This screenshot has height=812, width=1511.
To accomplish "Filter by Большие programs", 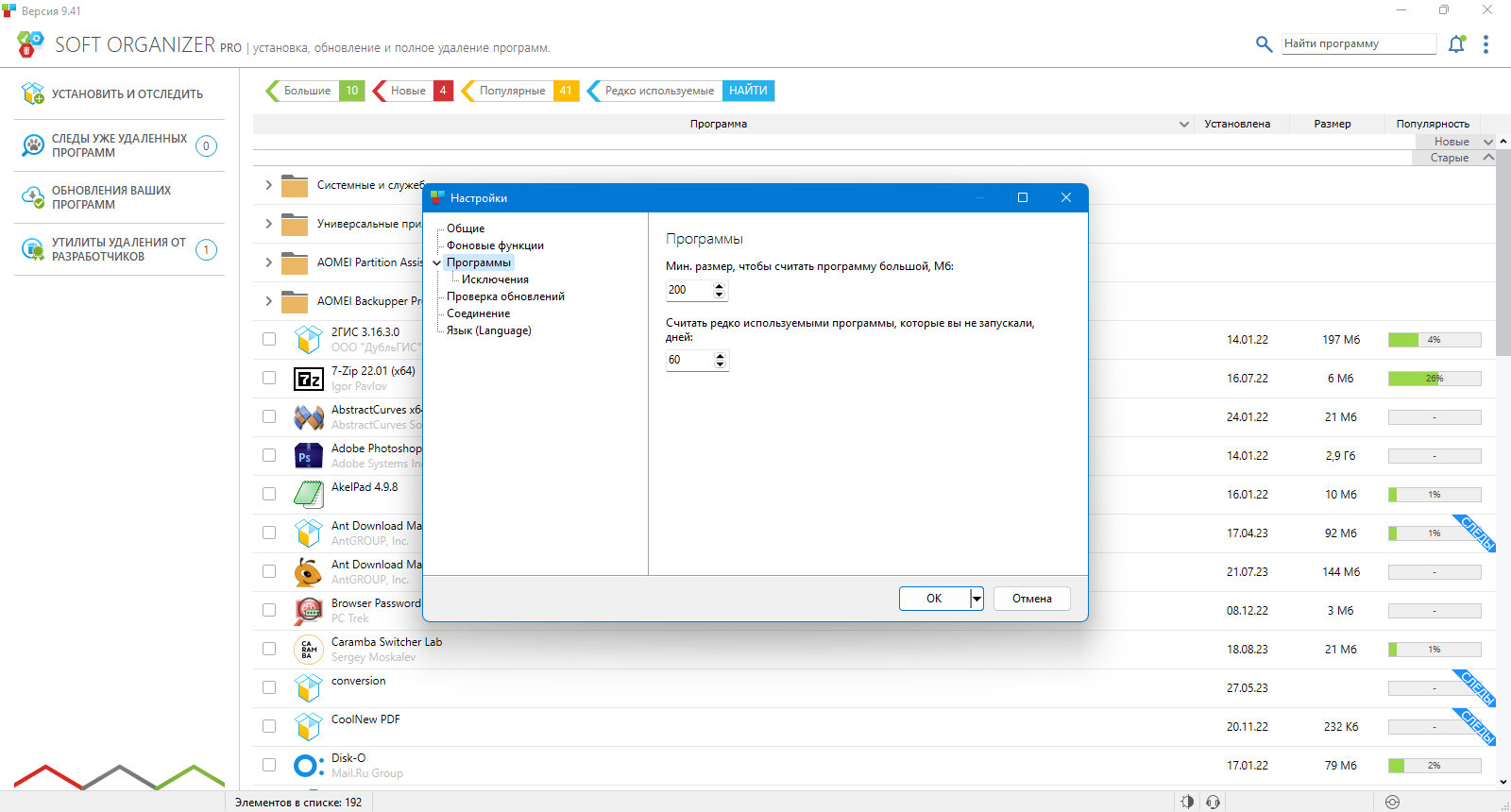I will pos(314,91).
